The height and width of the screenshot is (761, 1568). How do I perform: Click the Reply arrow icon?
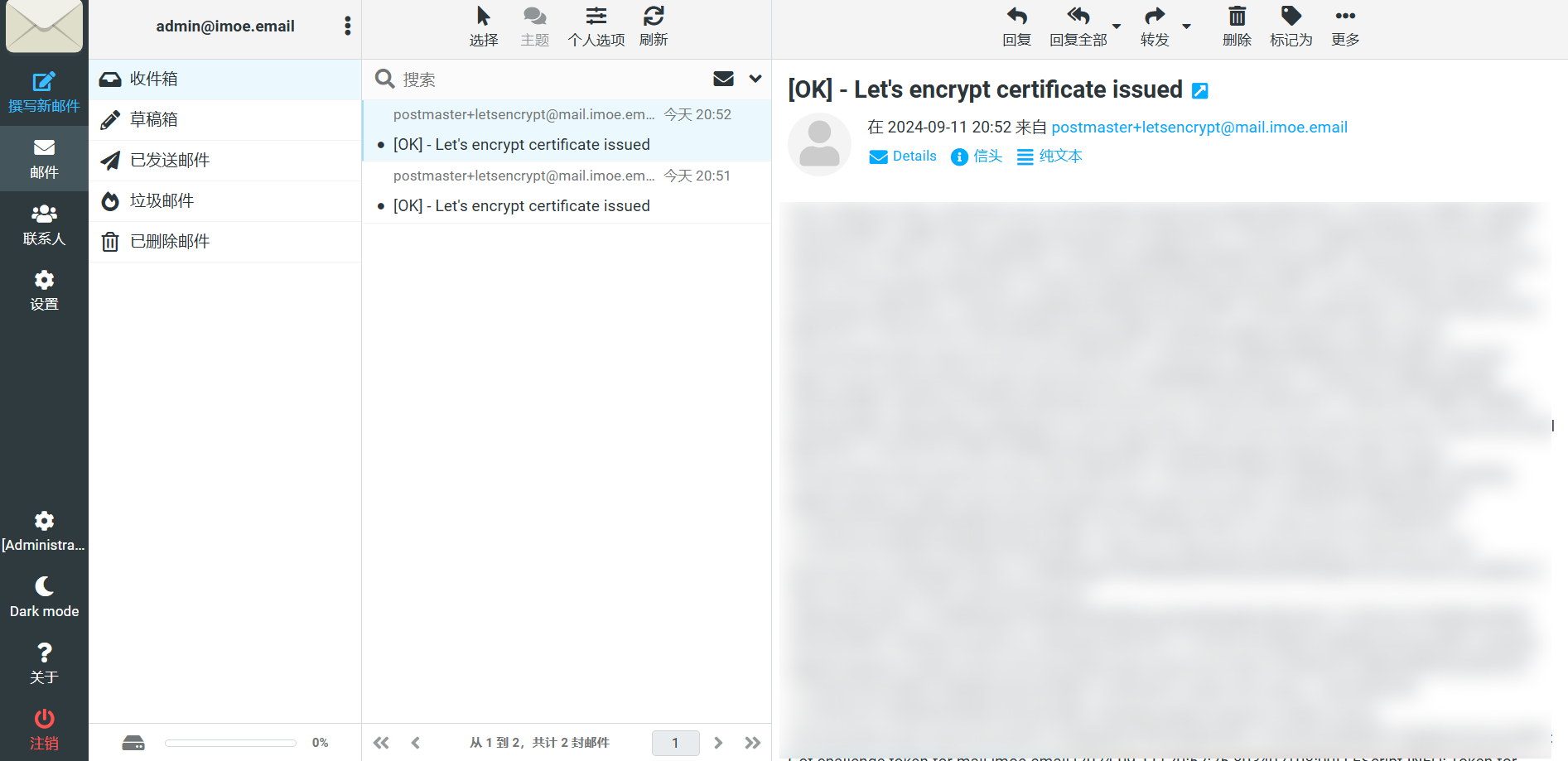click(x=1016, y=17)
